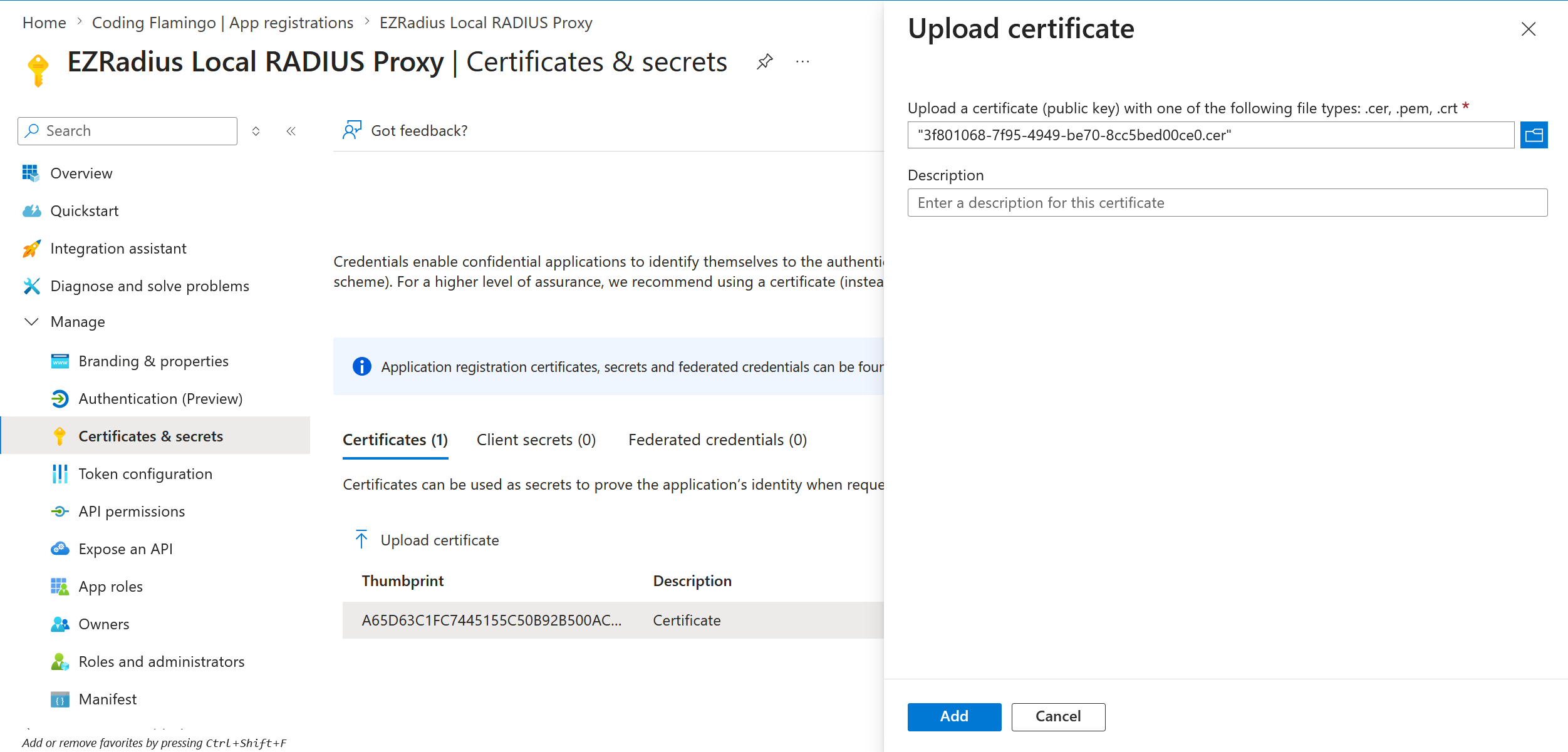Screen dimensions: 1568x752
Task: Click the Cancel button
Action: point(1058,716)
